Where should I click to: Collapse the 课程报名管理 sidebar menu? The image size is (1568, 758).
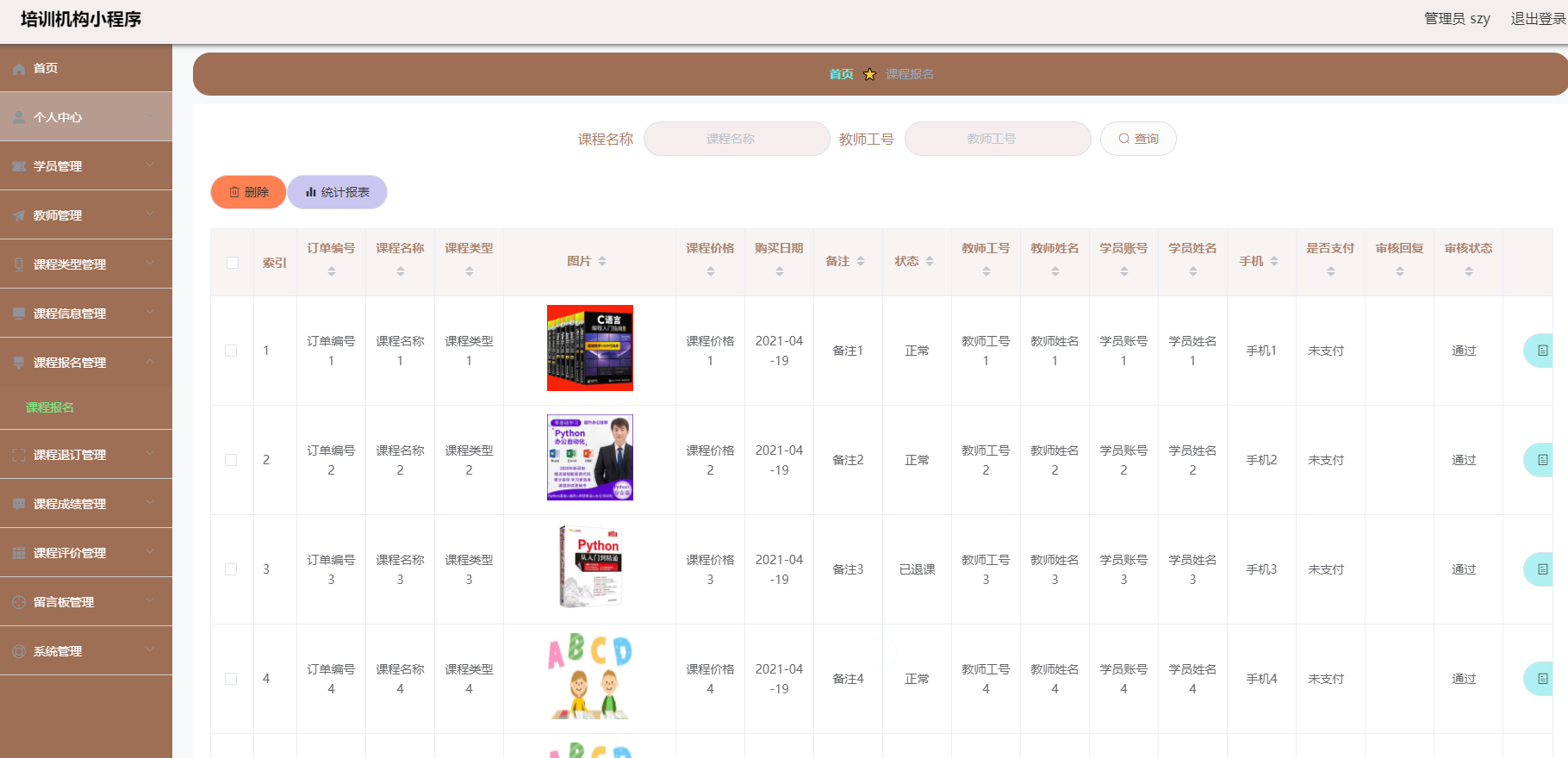86,363
